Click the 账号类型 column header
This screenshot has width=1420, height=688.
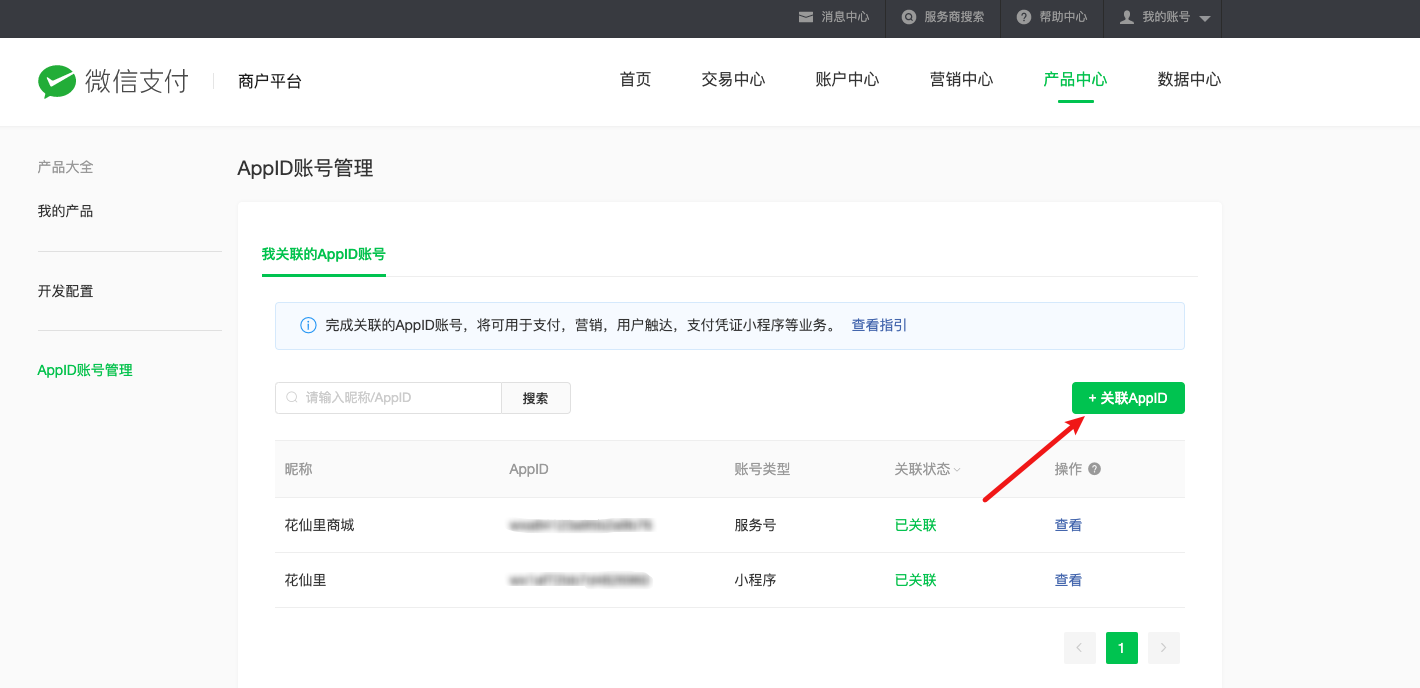tap(762, 469)
